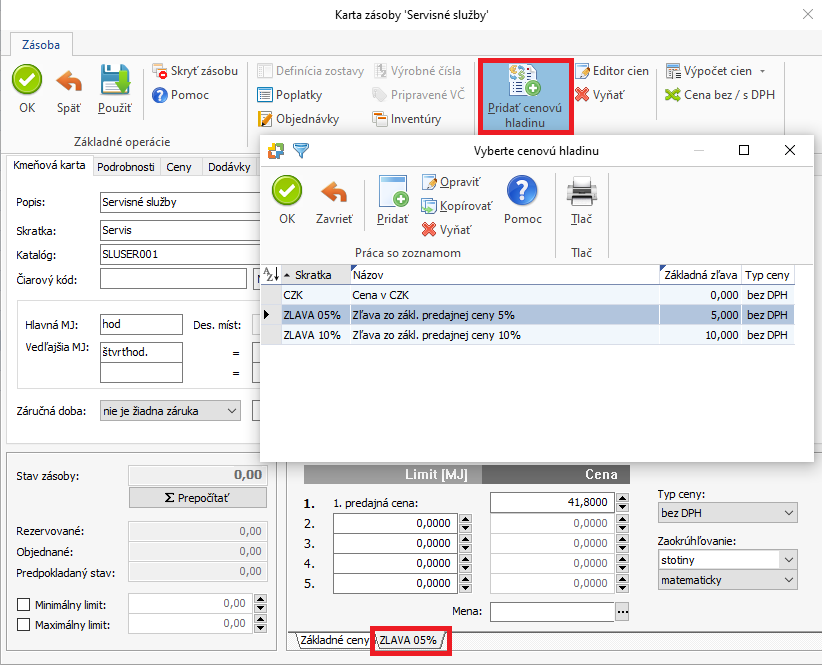Switch to Základné ceny bottom tab
This screenshot has width=822, height=665.
[334, 640]
